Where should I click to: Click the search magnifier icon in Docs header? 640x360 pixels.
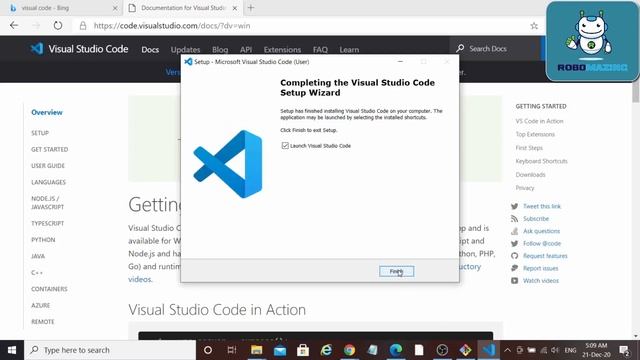coord(460,49)
